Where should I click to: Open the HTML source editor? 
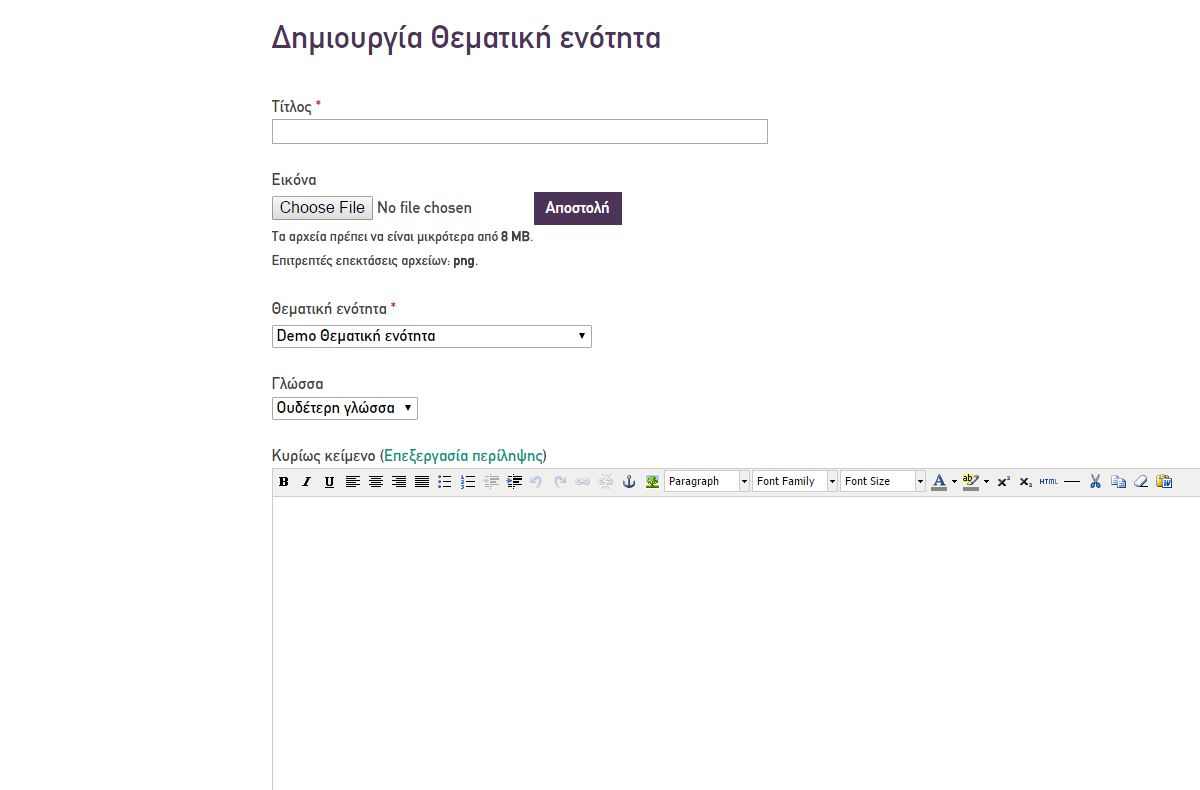pos(1048,482)
